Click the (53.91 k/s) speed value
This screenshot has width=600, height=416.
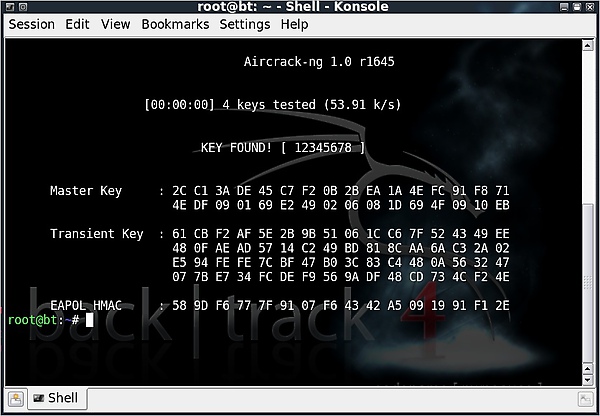[x=362, y=105]
